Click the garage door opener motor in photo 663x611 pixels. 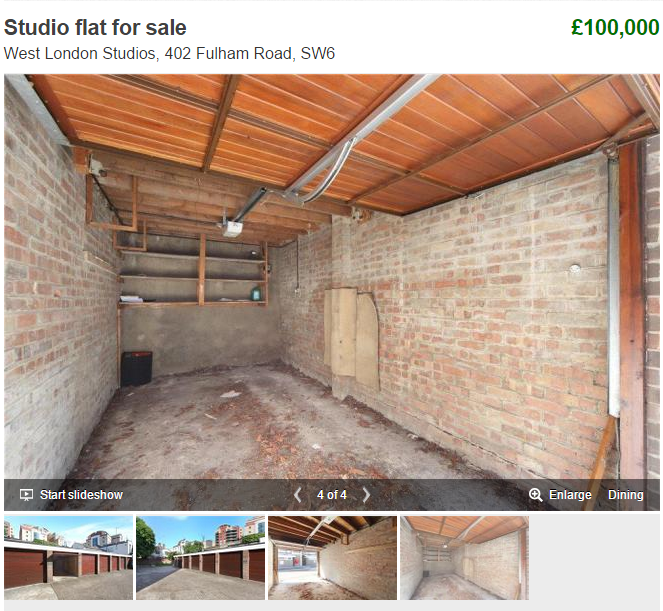[232, 229]
